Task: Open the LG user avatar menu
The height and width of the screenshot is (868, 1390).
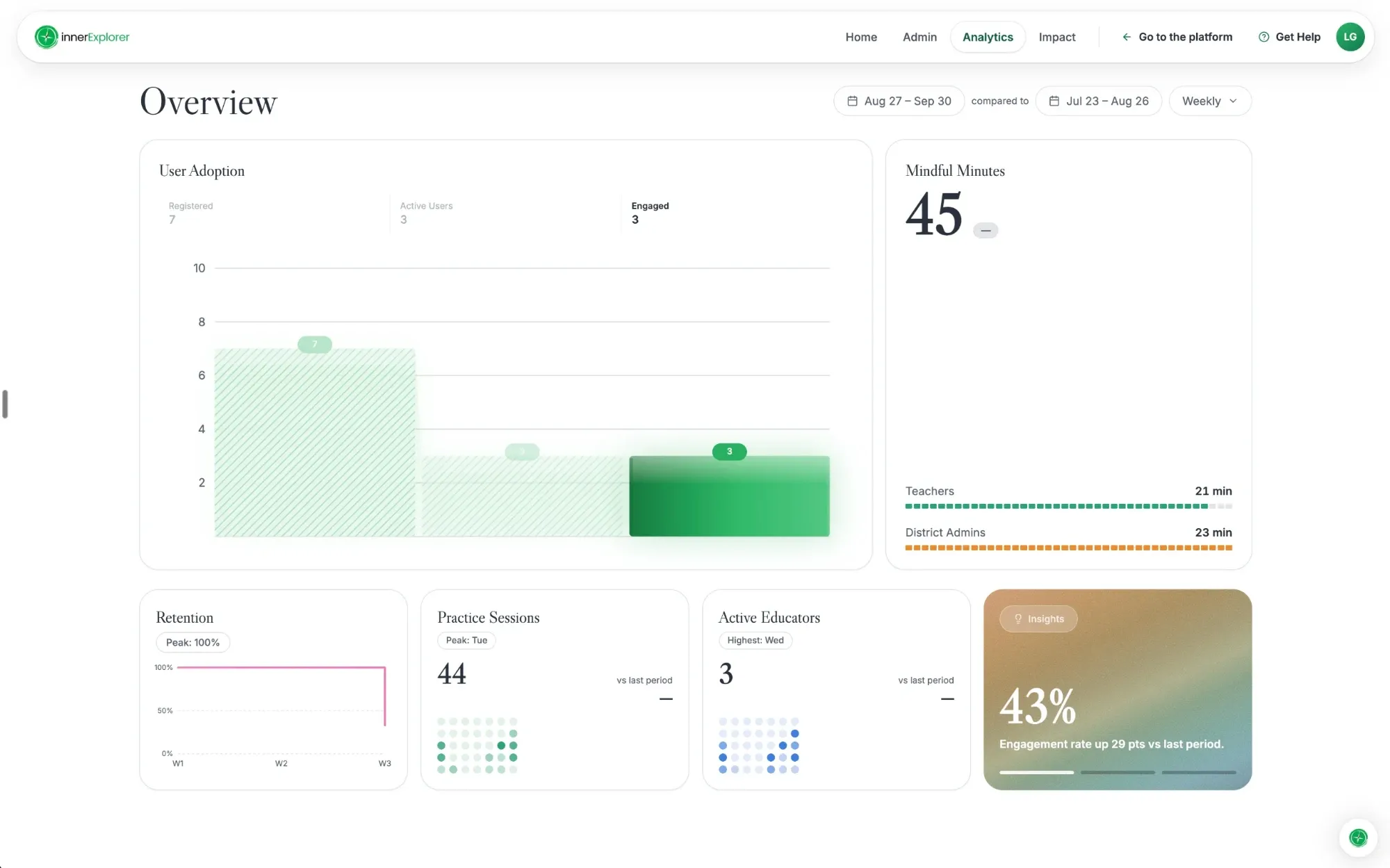Action: 1350,37
